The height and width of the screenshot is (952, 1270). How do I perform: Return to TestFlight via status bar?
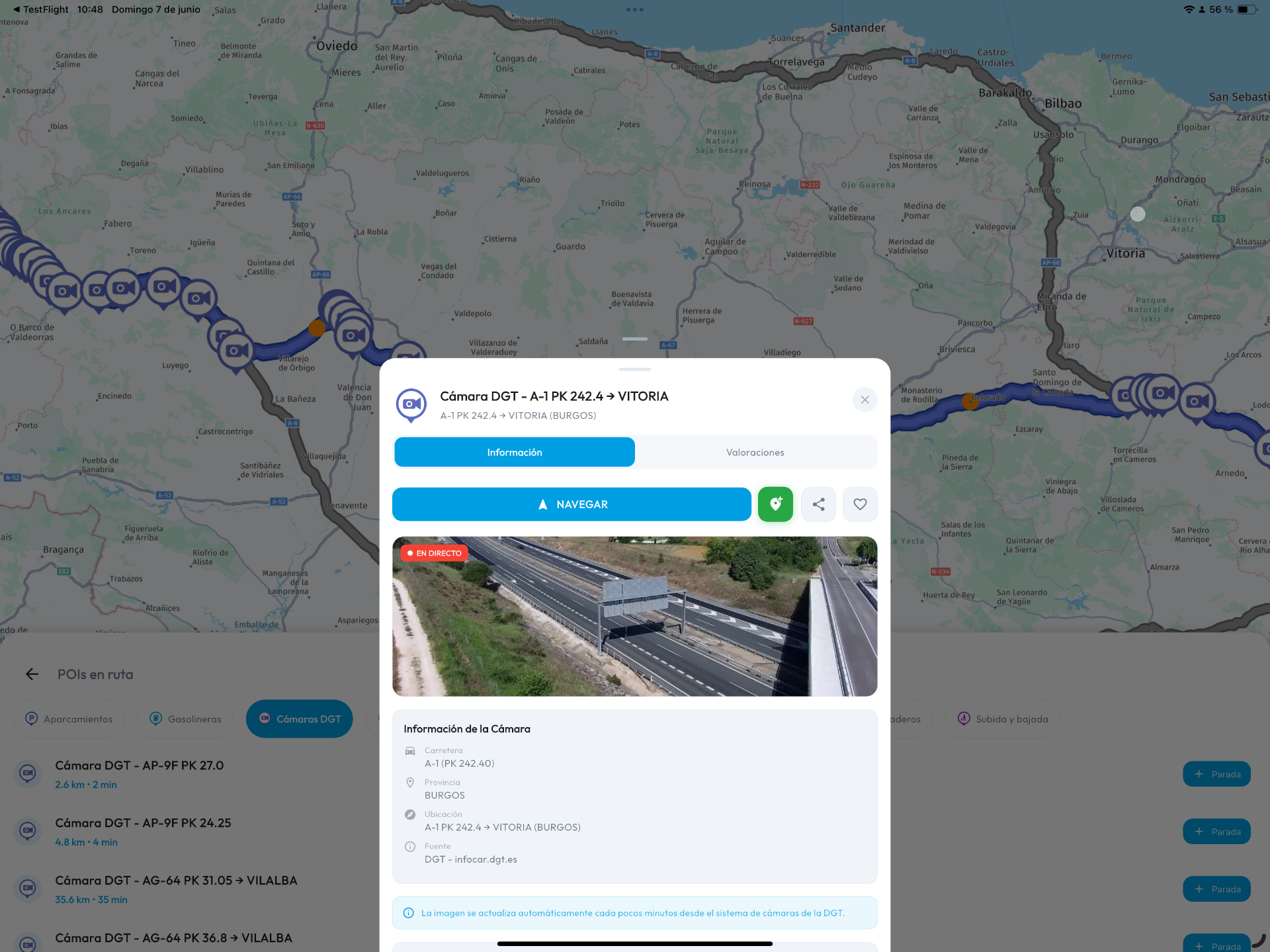pyautogui.click(x=40, y=9)
